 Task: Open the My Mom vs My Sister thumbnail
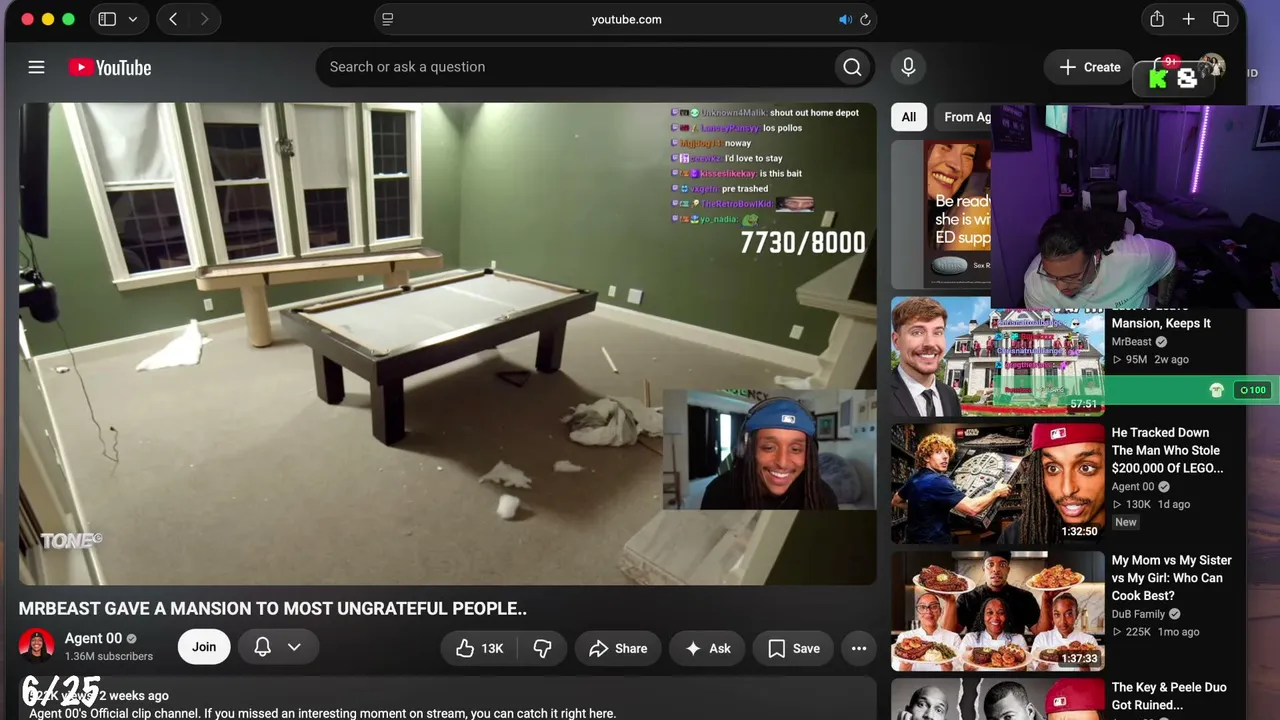[x=997, y=611]
